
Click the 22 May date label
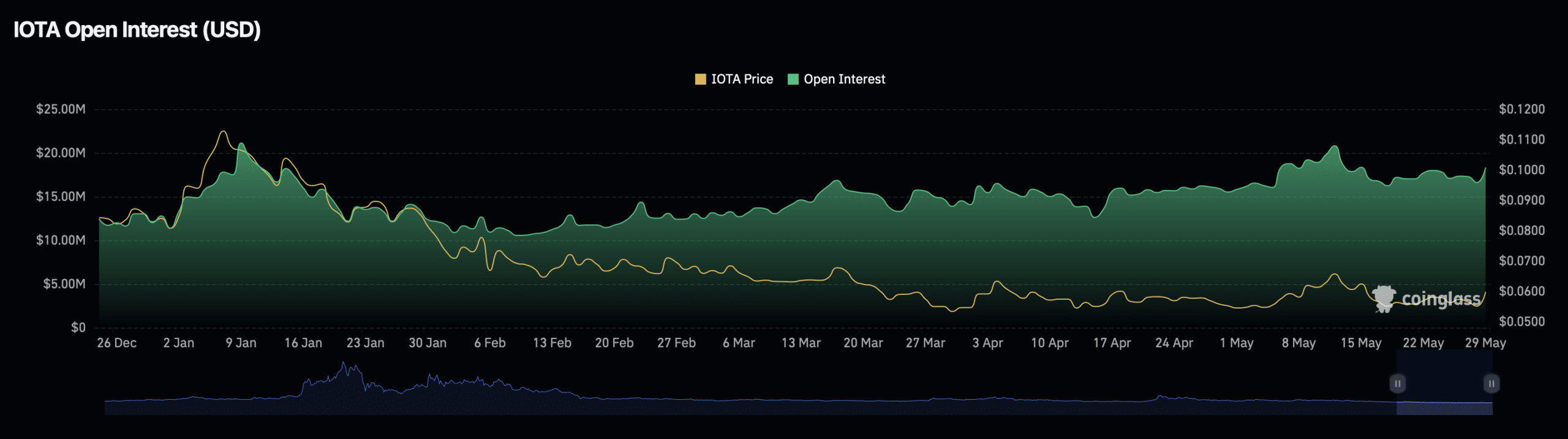(1423, 343)
